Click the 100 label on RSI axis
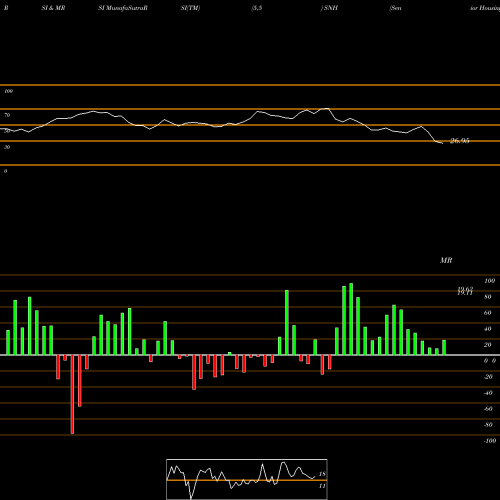 point(8,91)
